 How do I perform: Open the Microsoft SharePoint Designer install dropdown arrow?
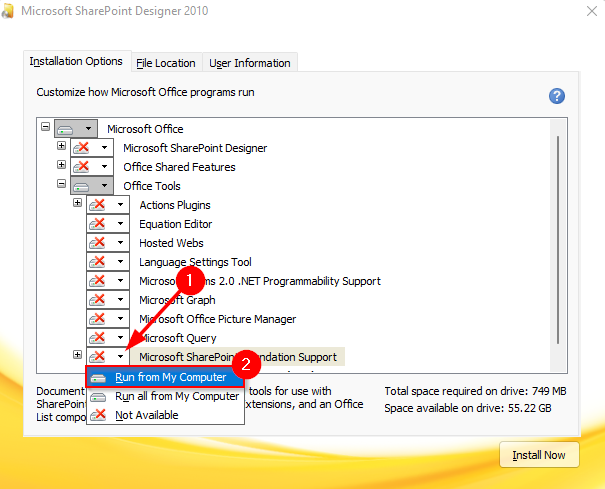tap(105, 147)
